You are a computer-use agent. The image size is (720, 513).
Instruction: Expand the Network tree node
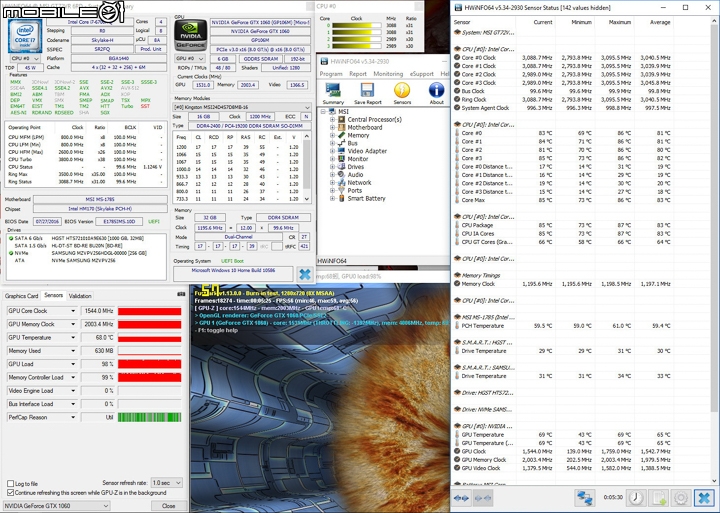(x=332, y=182)
